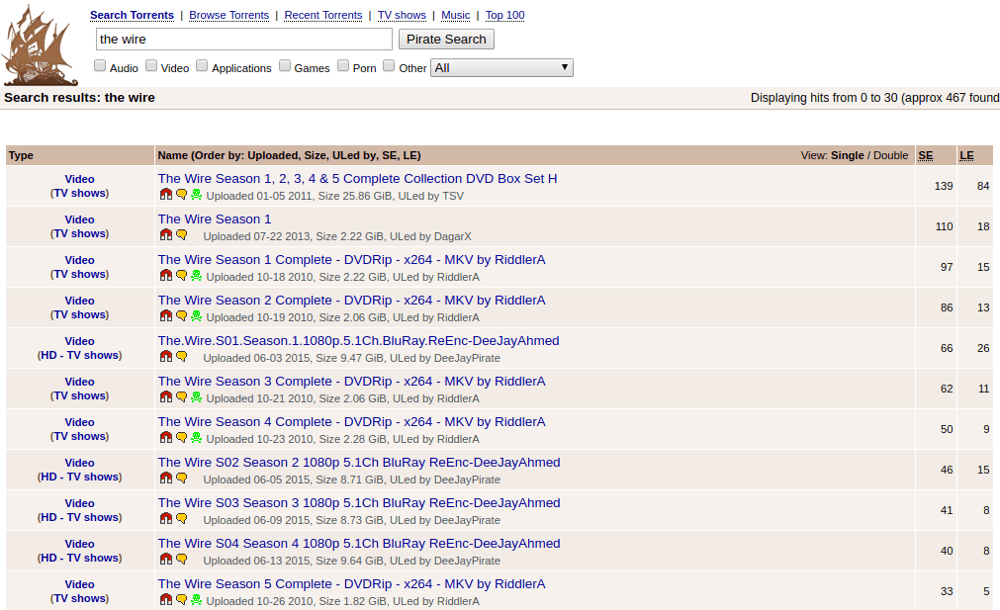Enable the Audio category checkbox

100,66
